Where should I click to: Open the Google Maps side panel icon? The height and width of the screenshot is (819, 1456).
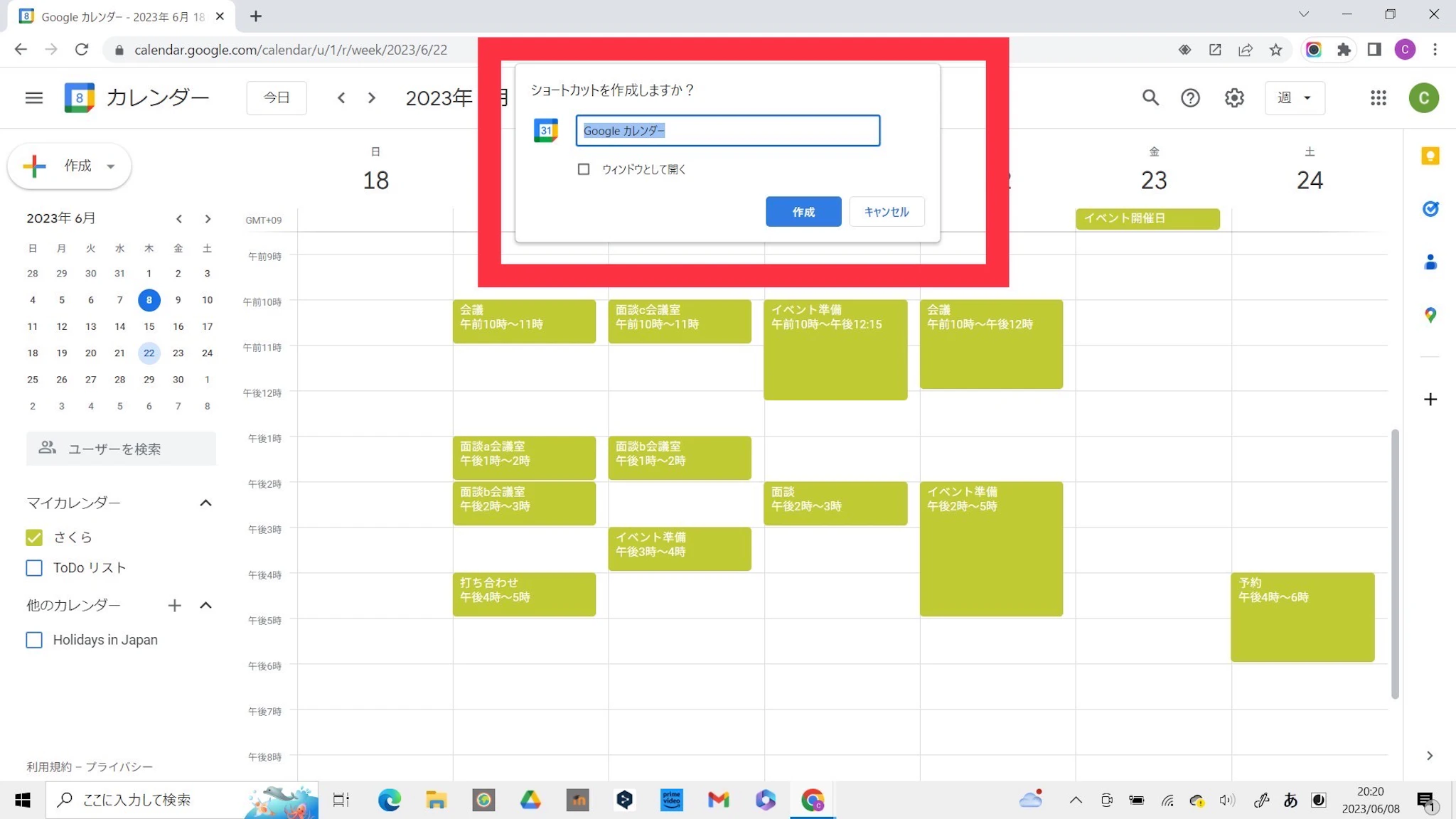pos(1430,315)
